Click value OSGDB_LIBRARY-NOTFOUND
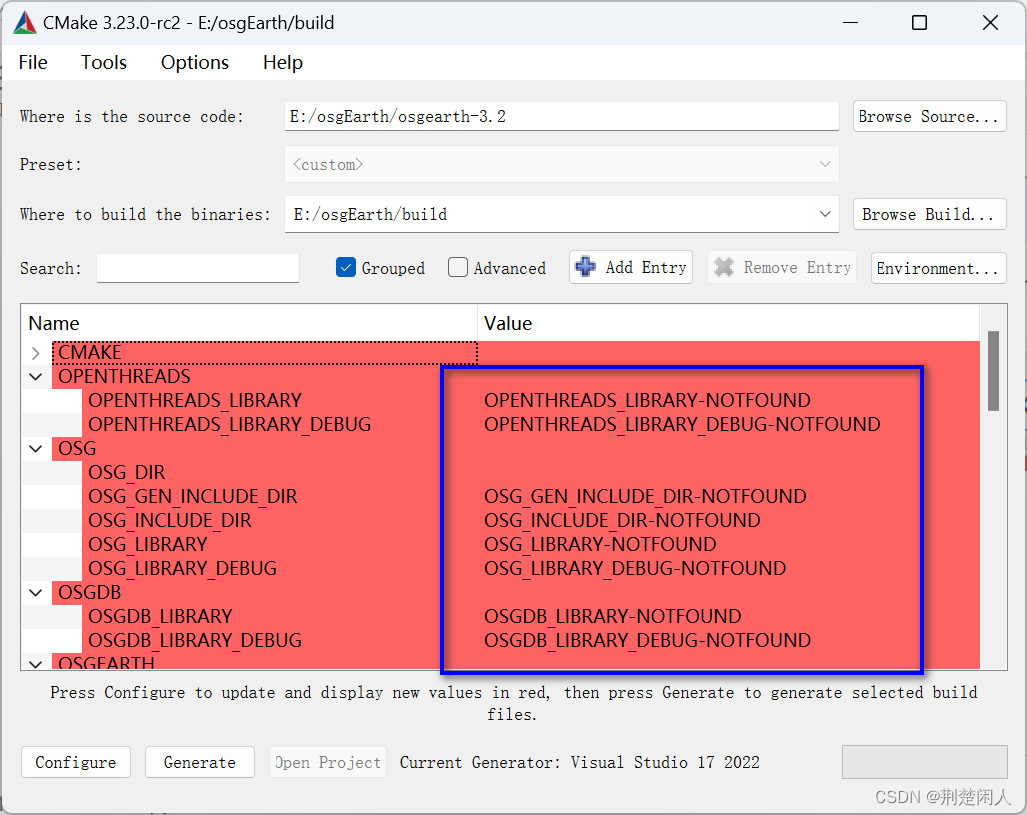1027x815 pixels. [x=612, y=616]
